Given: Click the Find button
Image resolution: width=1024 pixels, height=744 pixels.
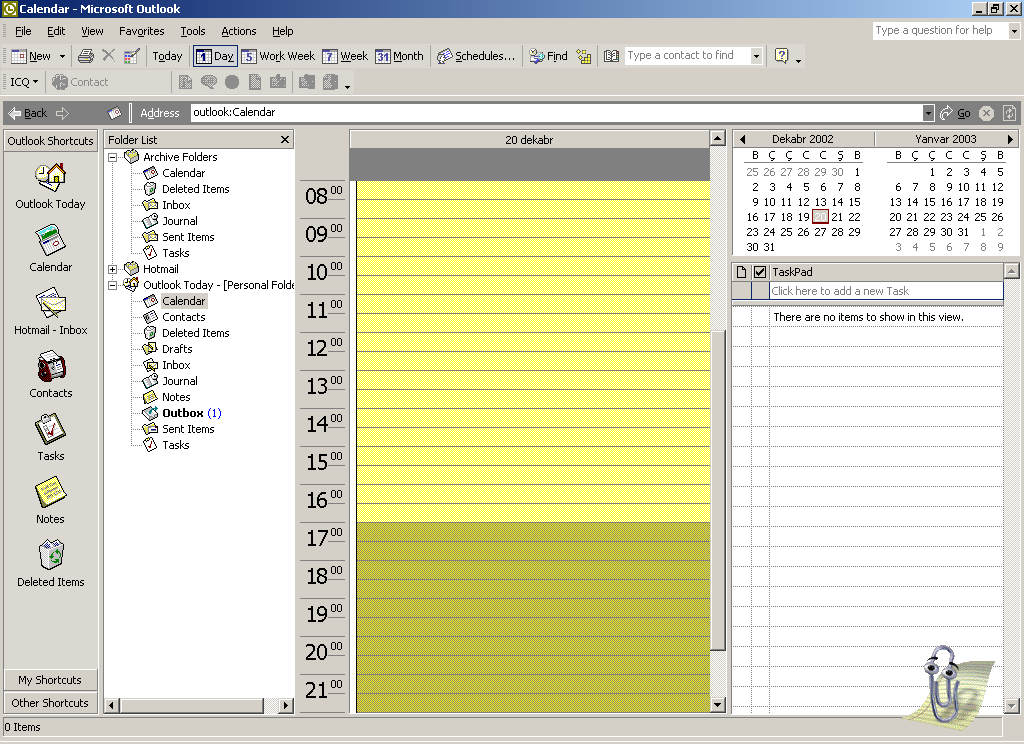Looking at the screenshot, I should [x=548, y=56].
